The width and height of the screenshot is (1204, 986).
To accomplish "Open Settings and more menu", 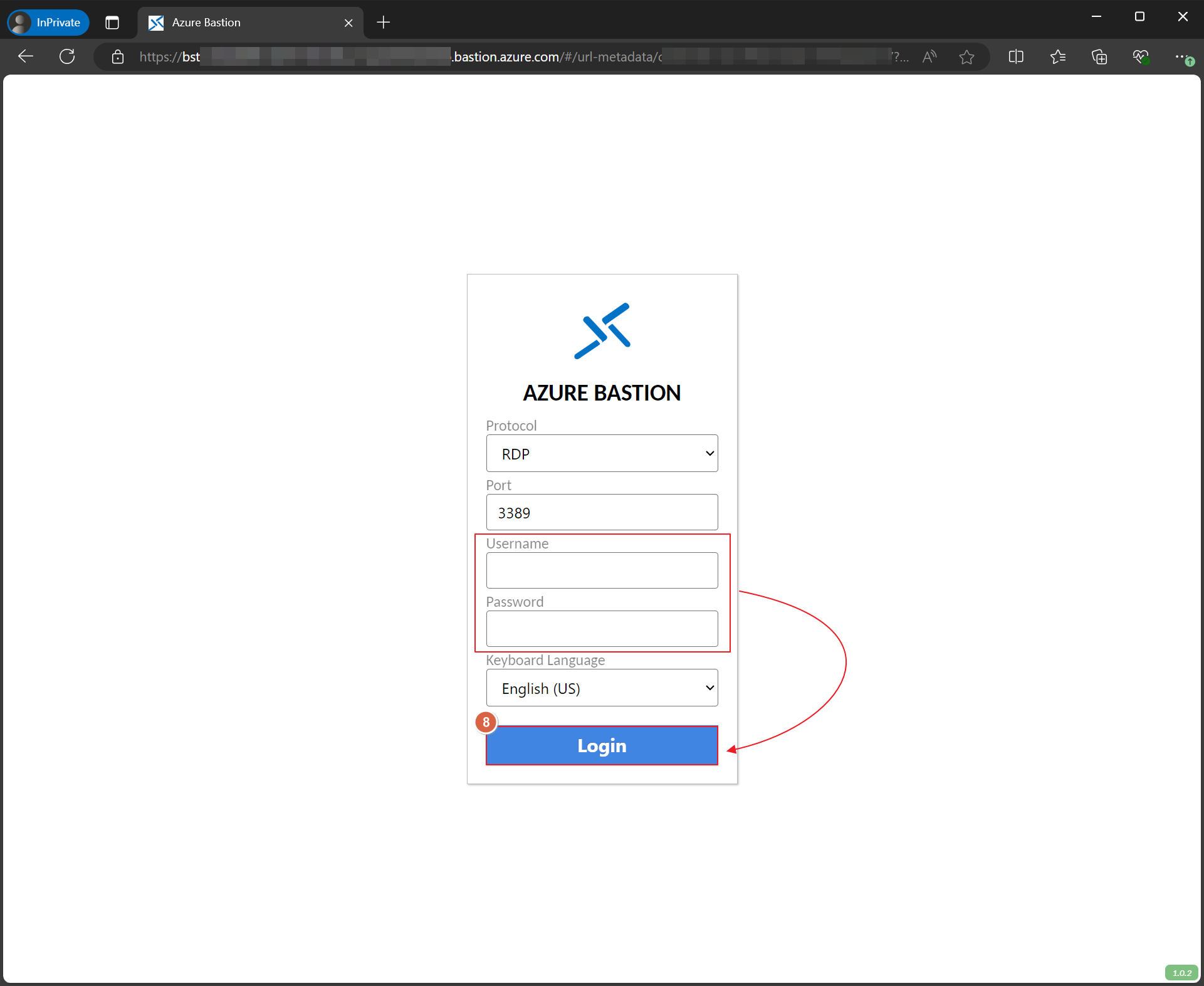I will (1182, 57).
